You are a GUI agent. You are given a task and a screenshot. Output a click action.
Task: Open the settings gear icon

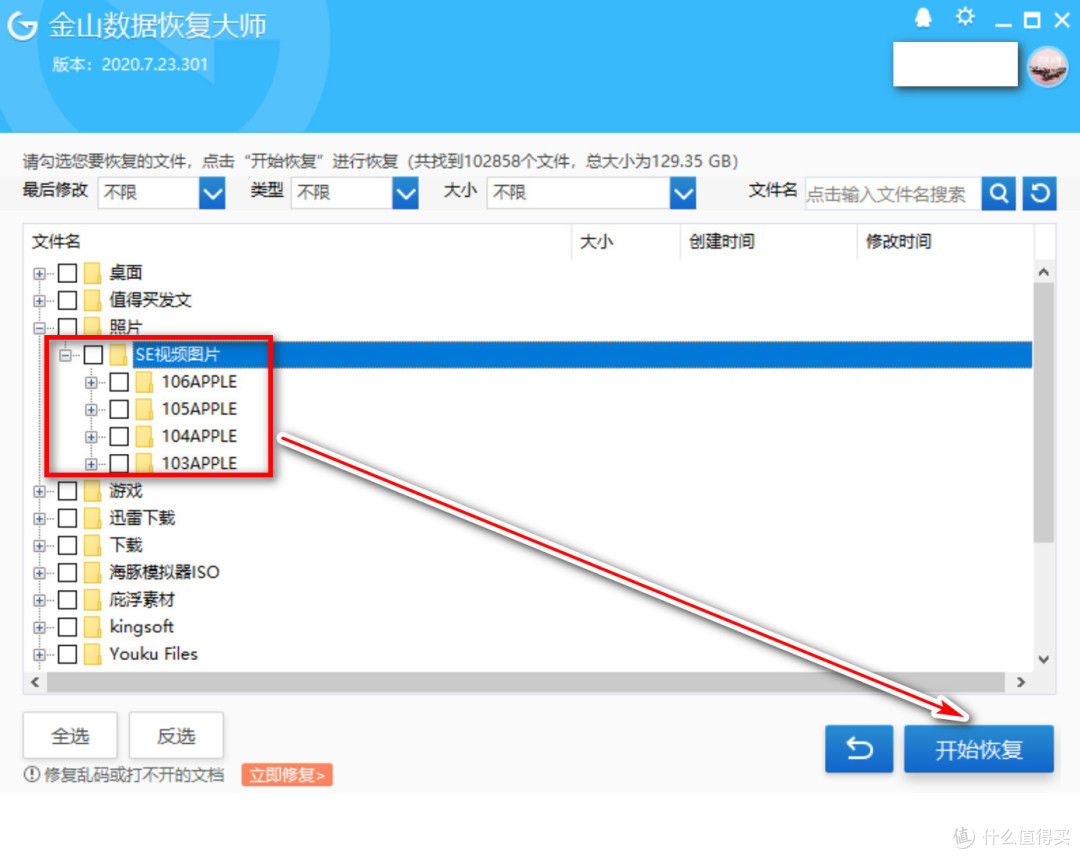tap(964, 16)
